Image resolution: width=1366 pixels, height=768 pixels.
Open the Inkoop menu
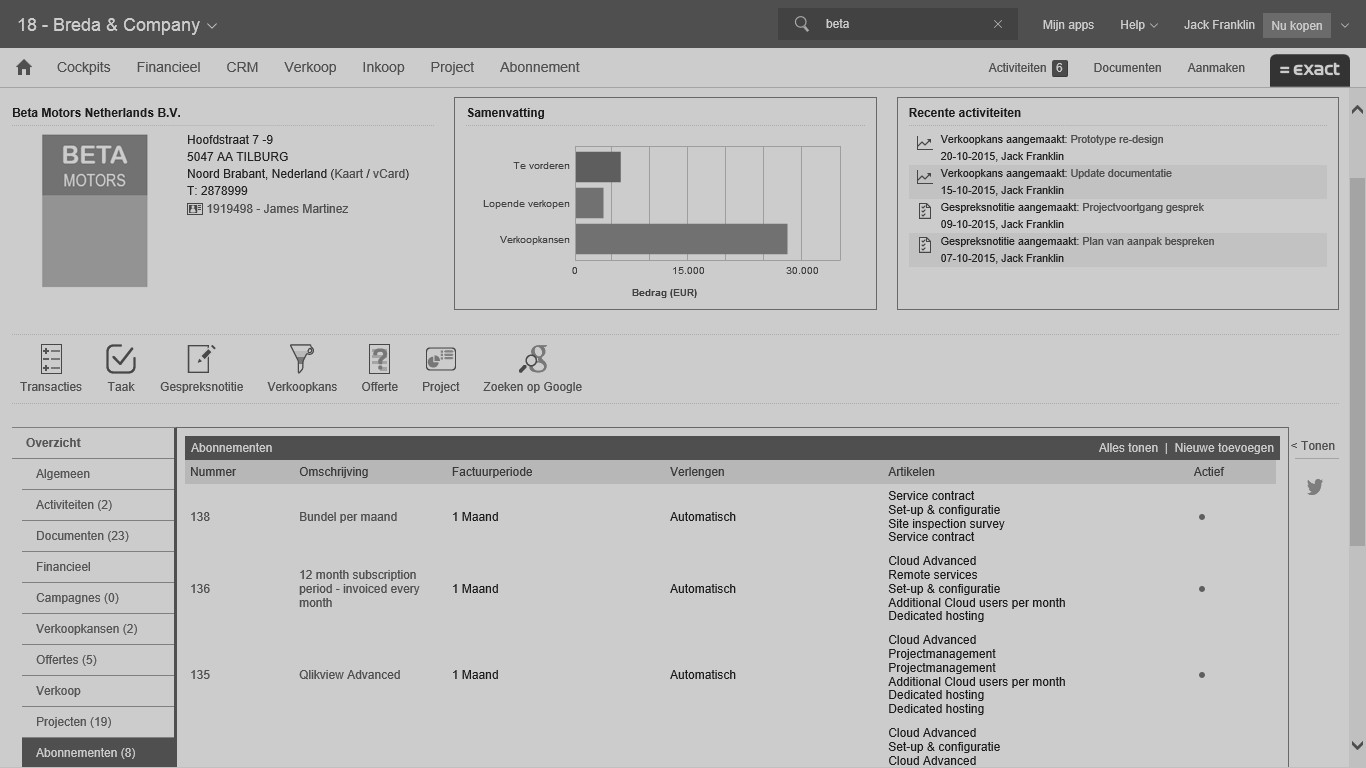[x=383, y=67]
